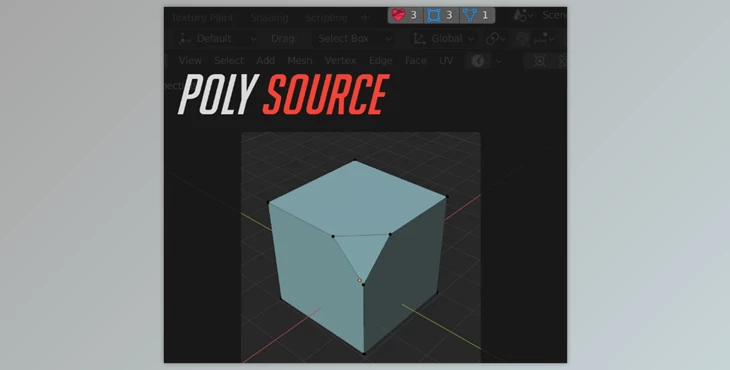The width and height of the screenshot is (730, 370).
Task: Open the snapping options dropdown
Action: coord(544,40)
